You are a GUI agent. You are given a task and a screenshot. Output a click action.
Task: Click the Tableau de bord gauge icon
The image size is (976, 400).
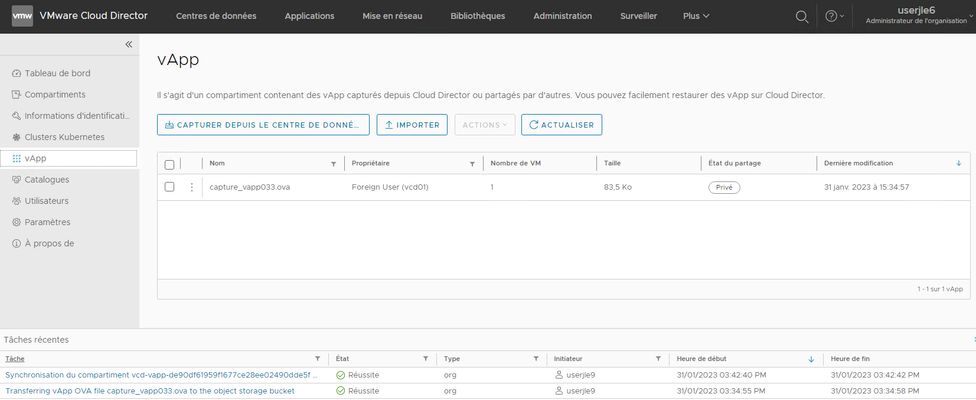coord(17,73)
